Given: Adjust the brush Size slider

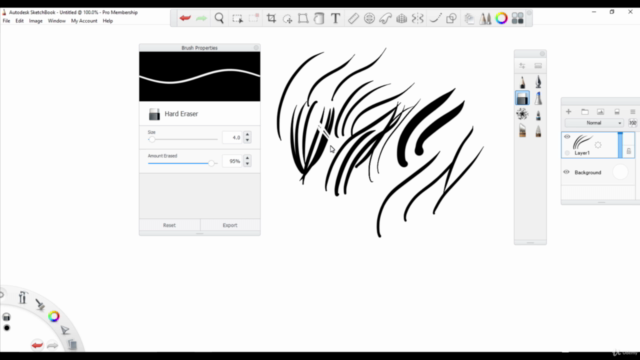Looking at the screenshot, I should 182,139.
